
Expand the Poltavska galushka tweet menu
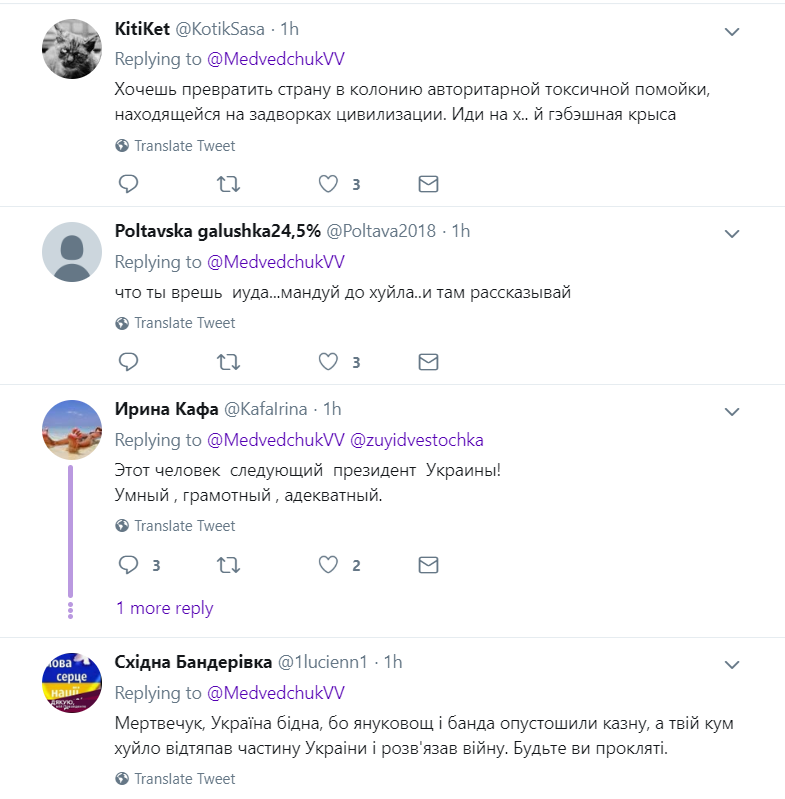point(732,234)
